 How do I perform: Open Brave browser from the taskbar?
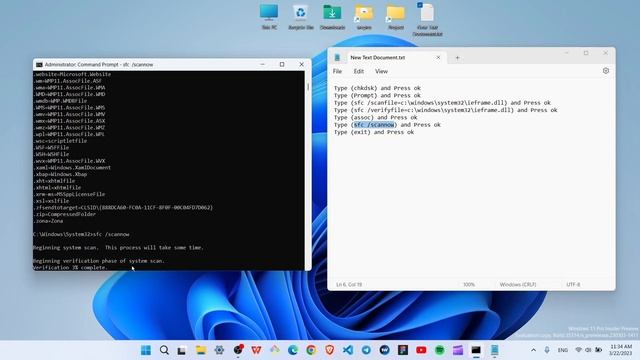click(x=329, y=350)
